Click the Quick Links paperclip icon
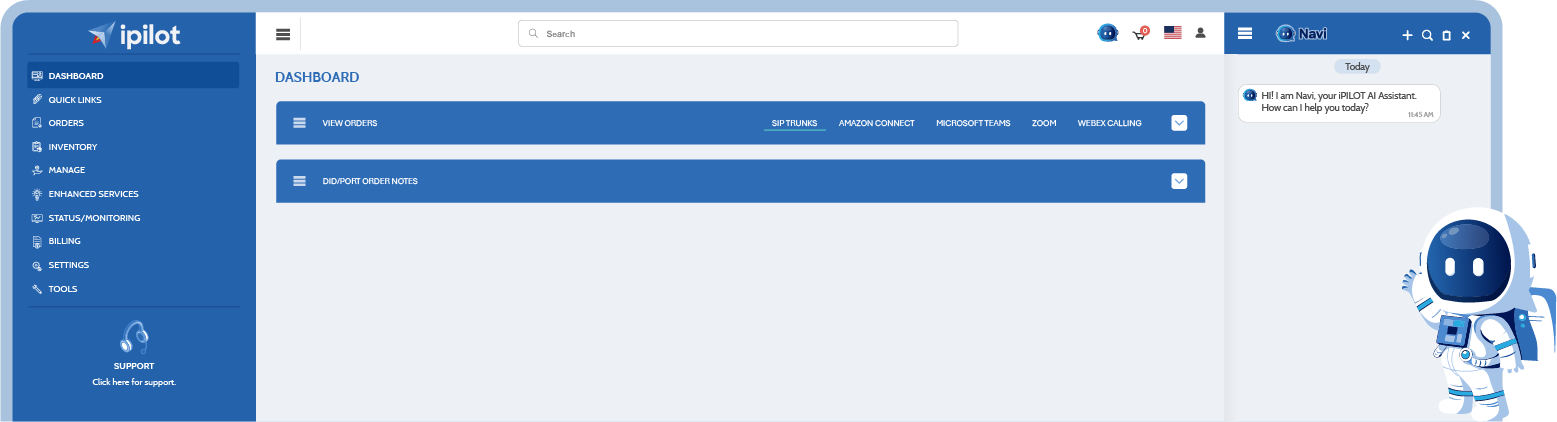This screenshot has height=422, width=1557. [37, 99]
